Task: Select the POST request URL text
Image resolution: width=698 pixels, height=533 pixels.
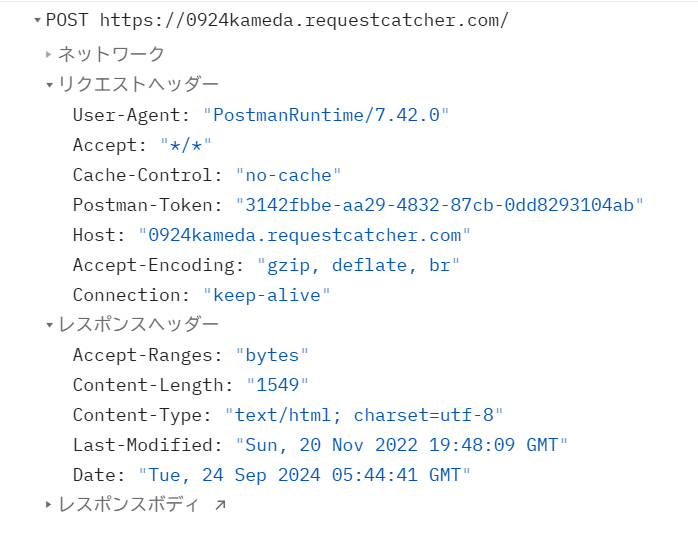Action: [304, 20]
